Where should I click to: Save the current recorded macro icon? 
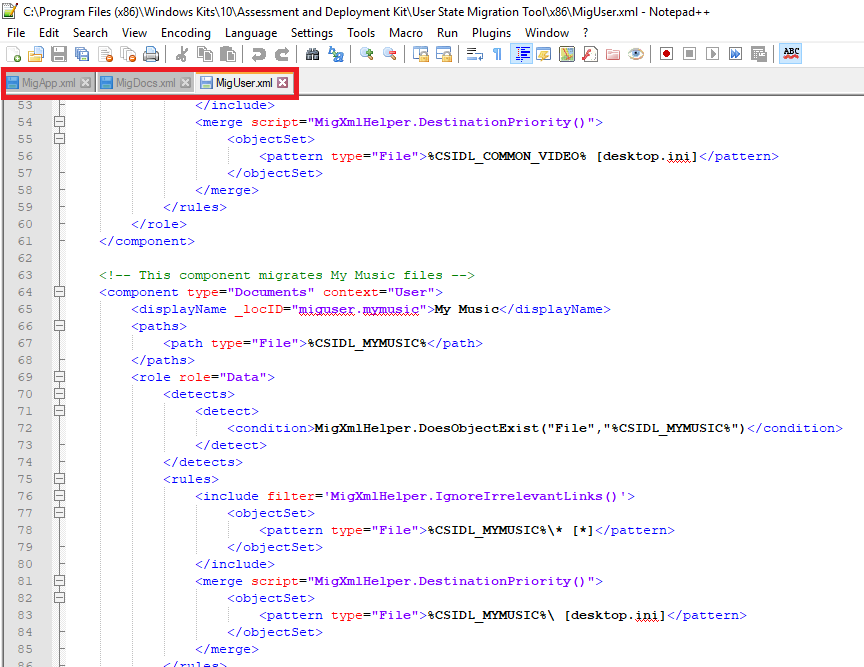759,54
